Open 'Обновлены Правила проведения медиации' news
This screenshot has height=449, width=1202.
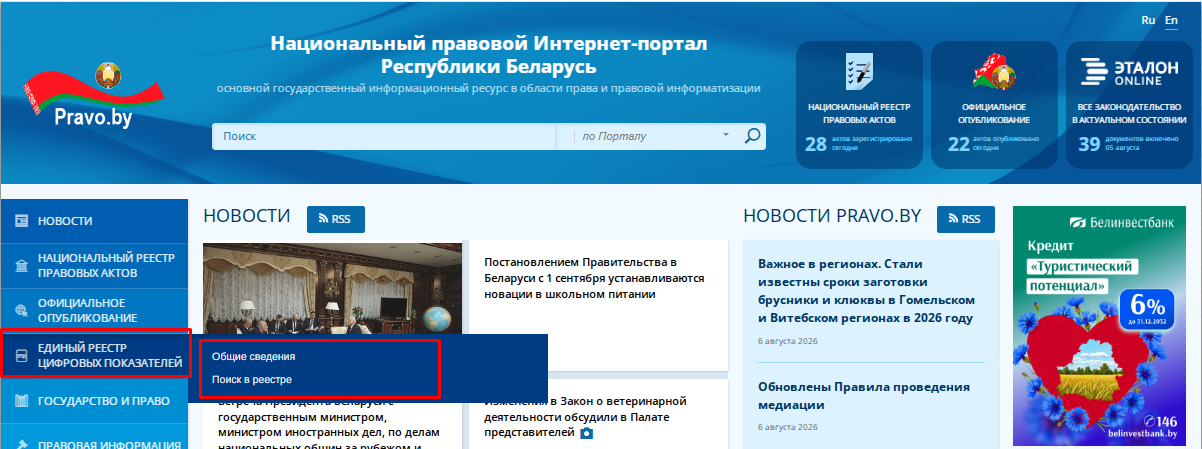point(864,396)
